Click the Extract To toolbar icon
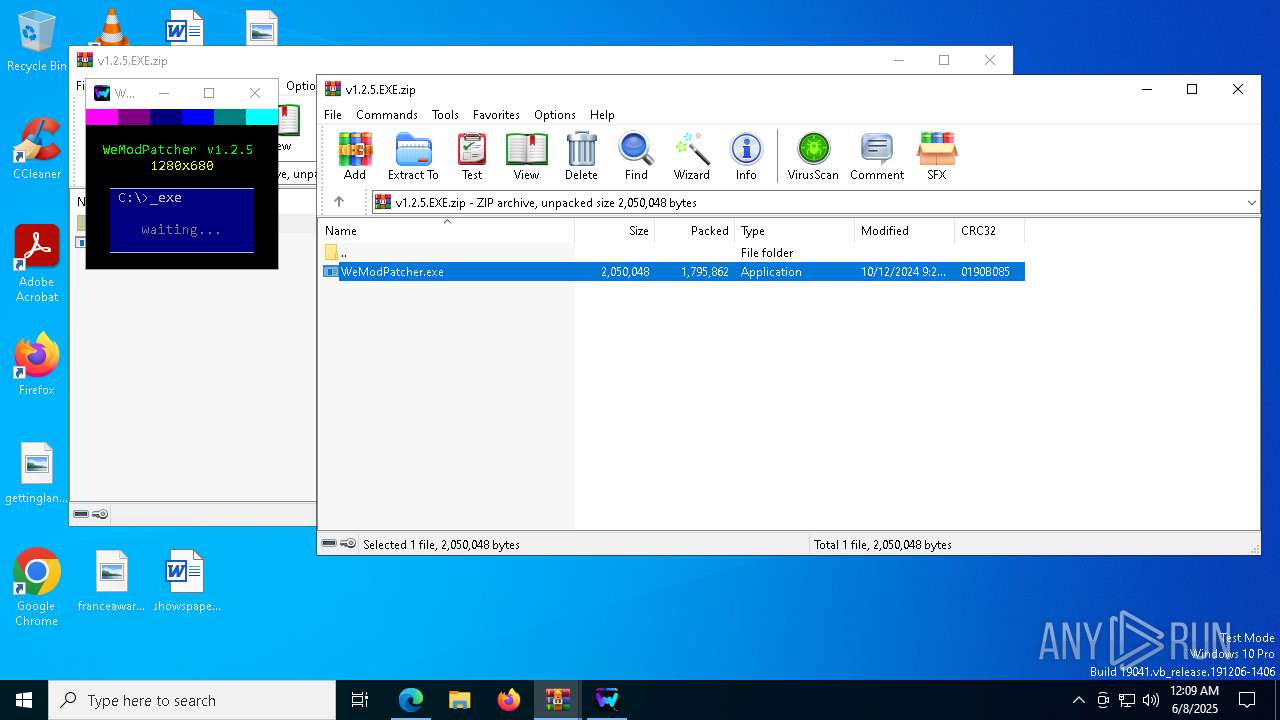The image size is (1280, 720). (x=413, y=157)
